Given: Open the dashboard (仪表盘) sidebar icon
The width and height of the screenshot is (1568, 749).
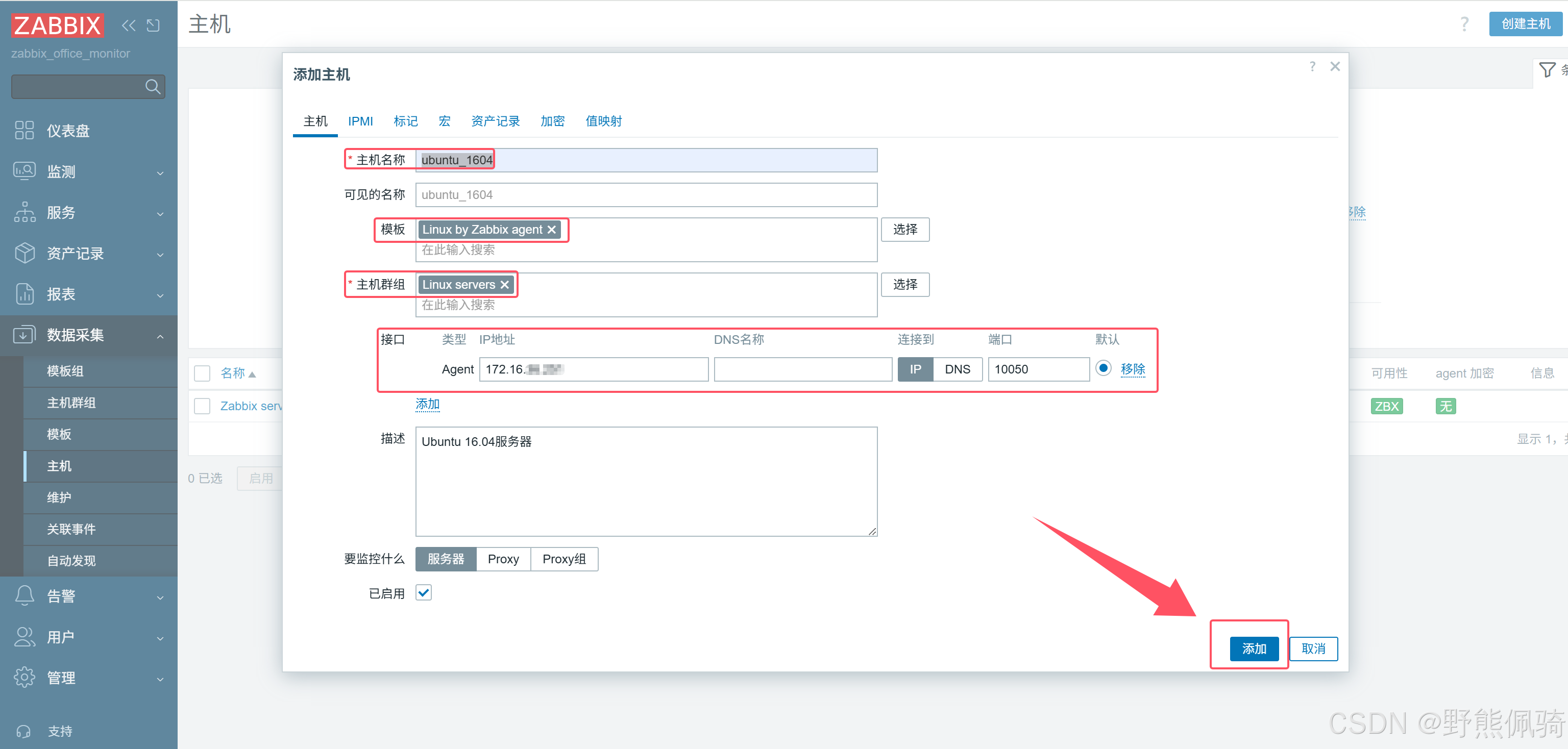Looking at the screenshot, I should 24,130.
